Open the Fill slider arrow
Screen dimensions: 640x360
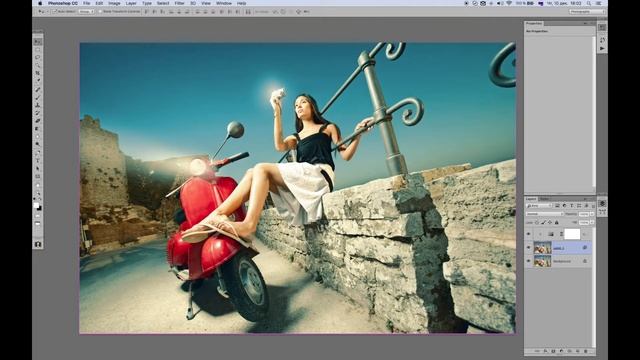(x=592, y=222)
